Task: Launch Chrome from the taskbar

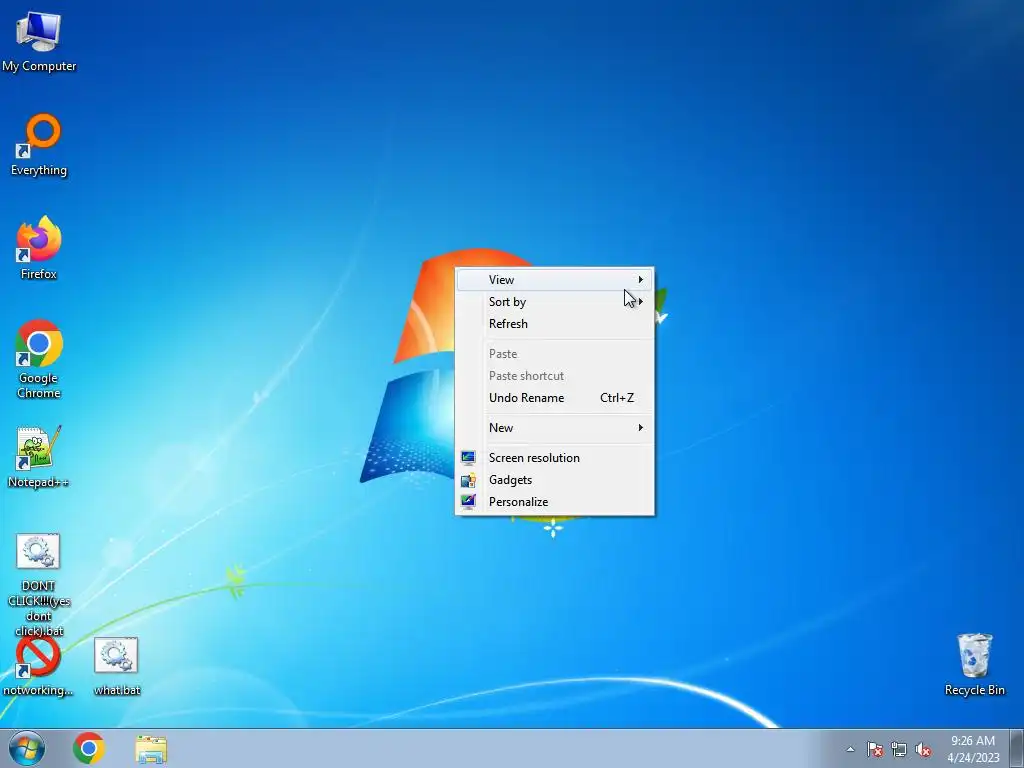Action: [x=89, y=748]
